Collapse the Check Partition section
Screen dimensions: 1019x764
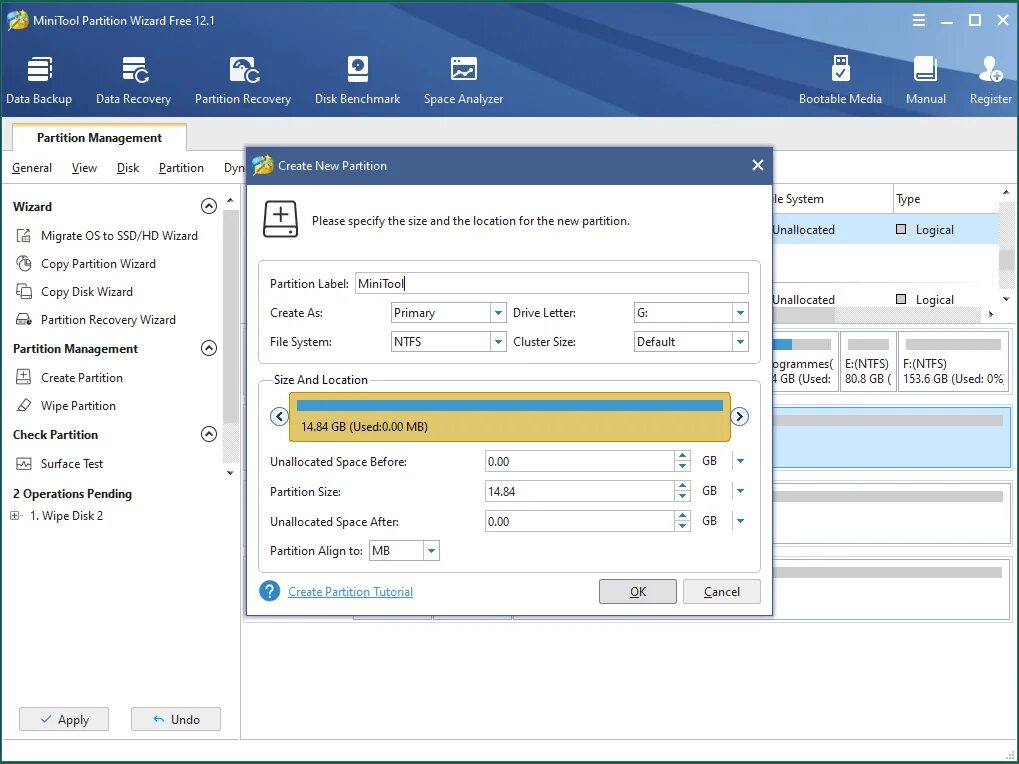click(x=209, y=434)
